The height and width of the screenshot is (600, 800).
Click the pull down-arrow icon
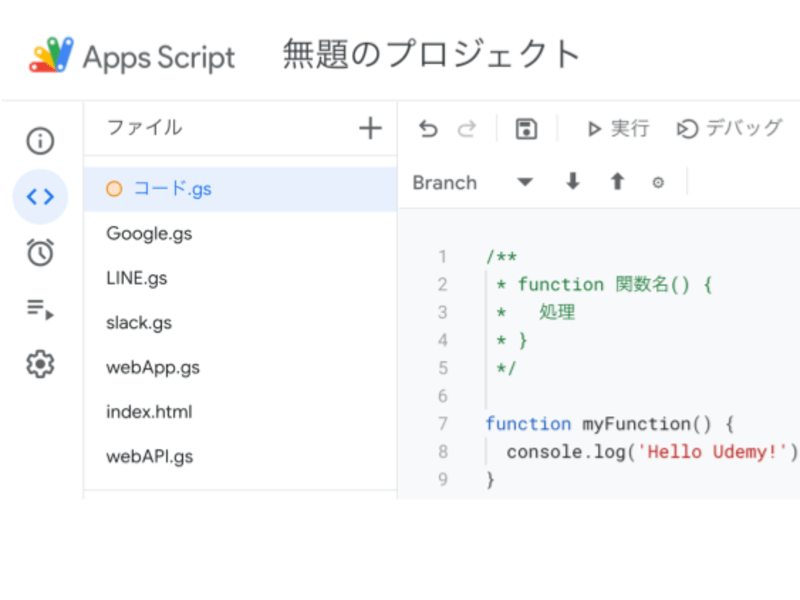point(573,182)
